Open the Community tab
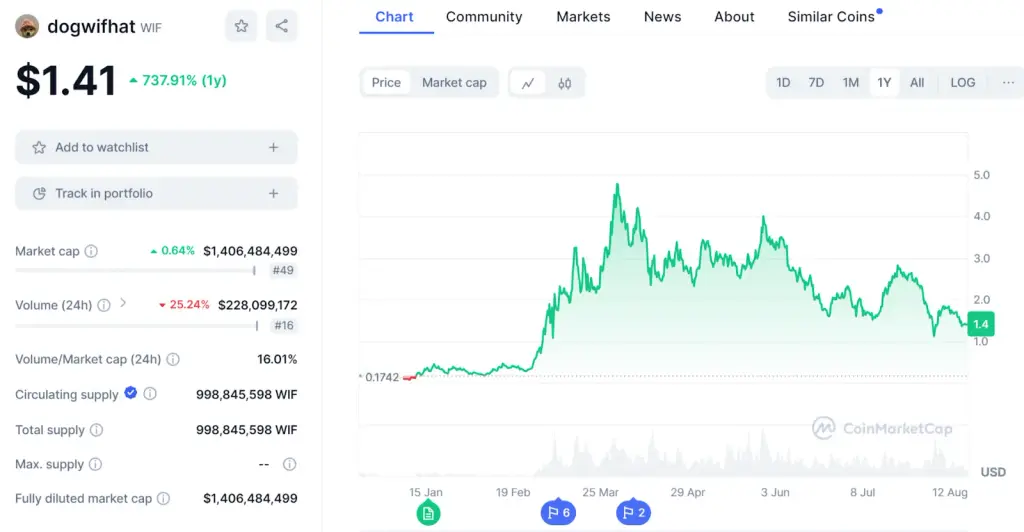Image resolution: width=1024 pixels, height=532 pixels. pyautogui.click(x=484, y=17)
